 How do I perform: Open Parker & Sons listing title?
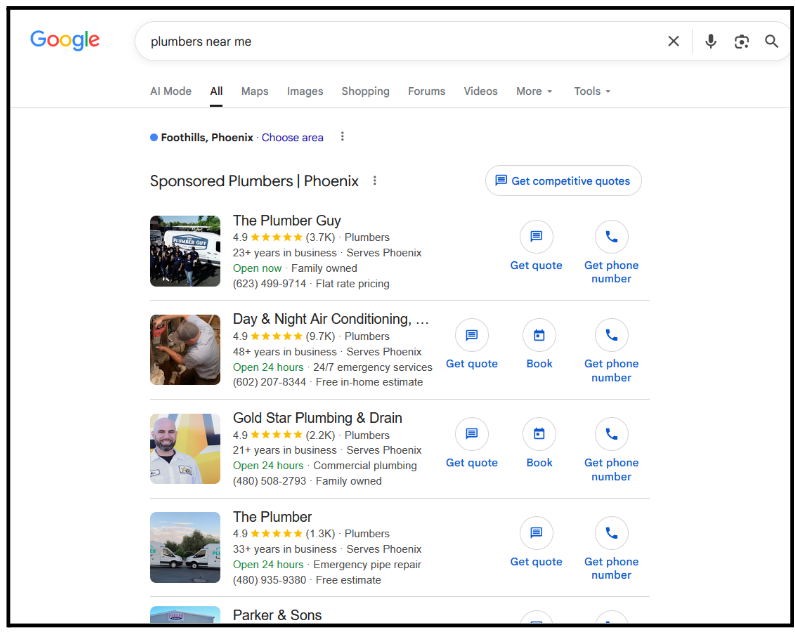click(x=277, y=615)
